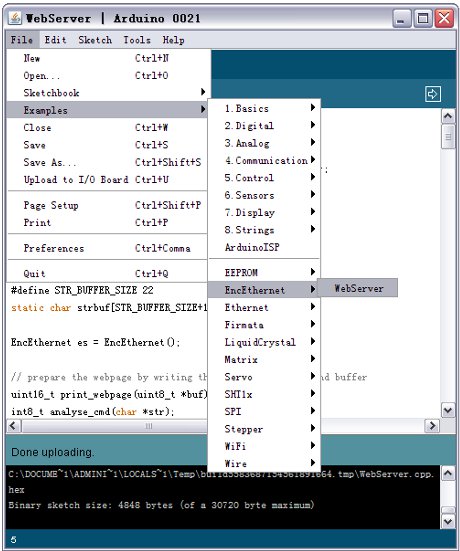The image size is (460, 551).
Task: Open the Sketch menu
Action: point(95,40)
